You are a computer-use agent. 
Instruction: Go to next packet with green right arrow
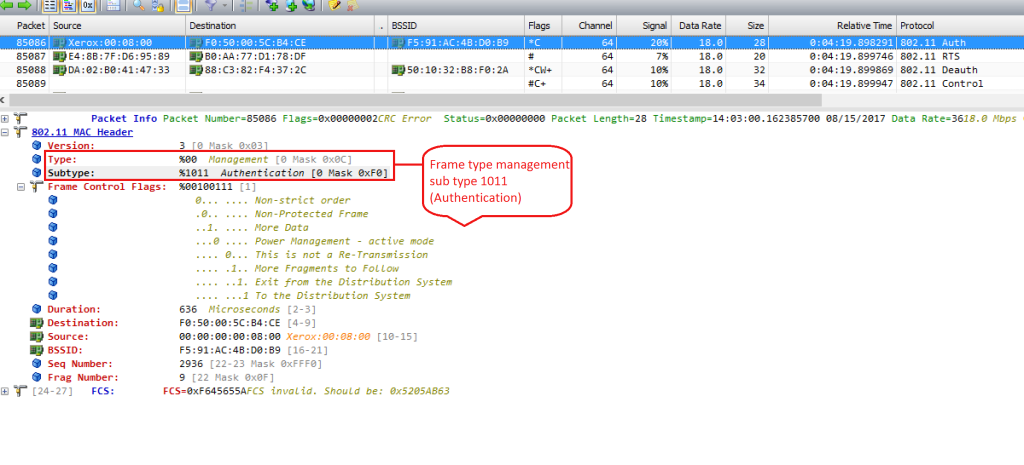pyautogui.click(x=24, y=5)
